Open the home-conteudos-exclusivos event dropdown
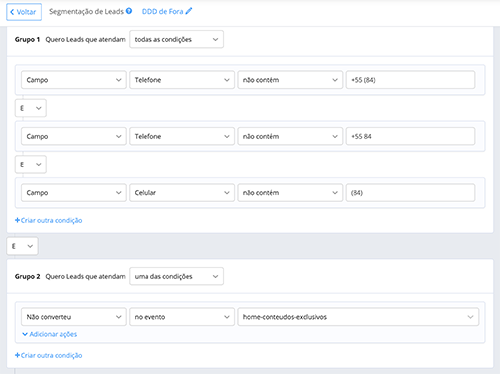The height and width of the screenshot is (374, 500). (358, 317)
